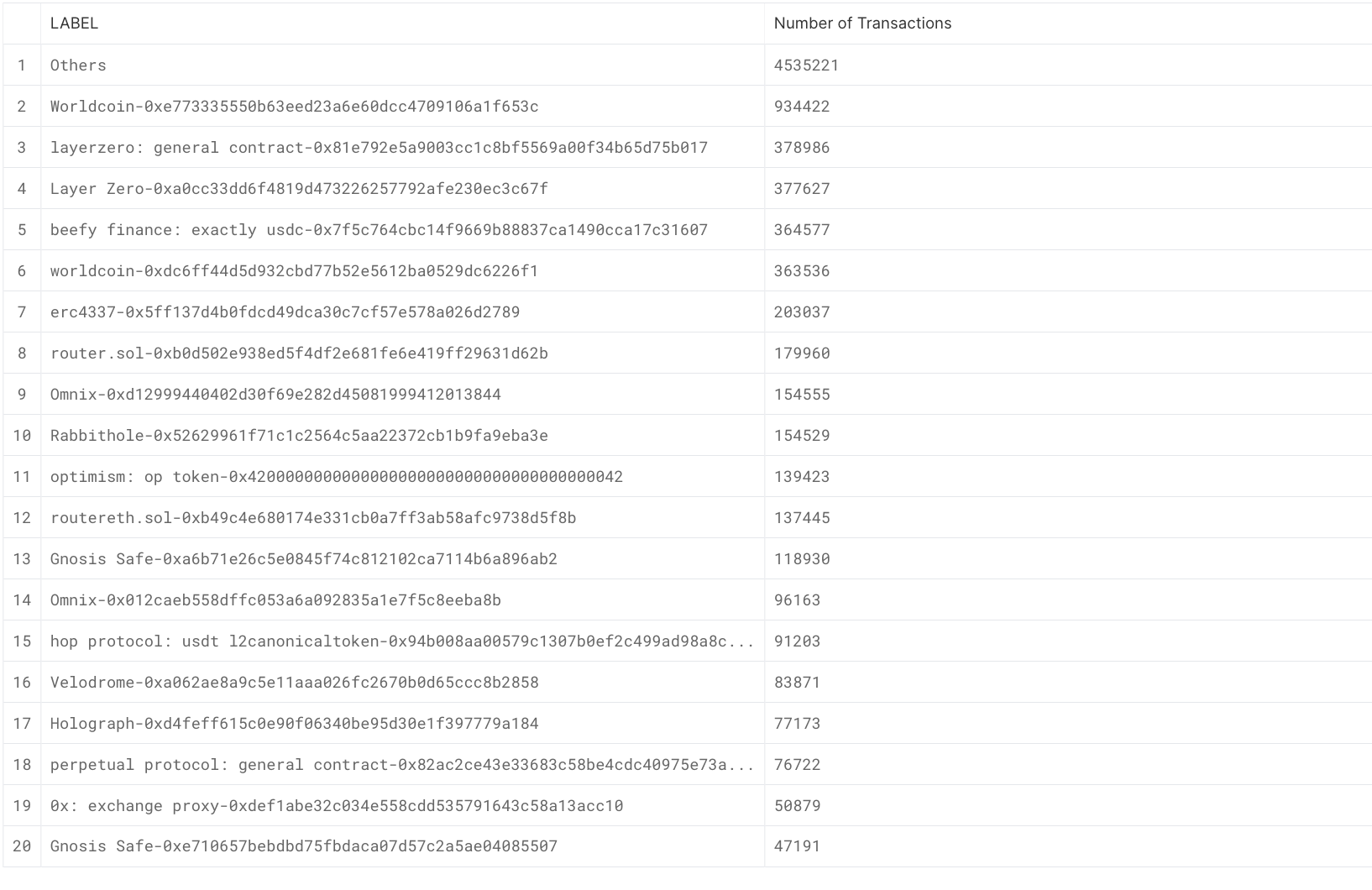The height and width of the screenshot is (890, 1372).
Task: Click the transaction count 4535221
Action: [x=806, y=65]
